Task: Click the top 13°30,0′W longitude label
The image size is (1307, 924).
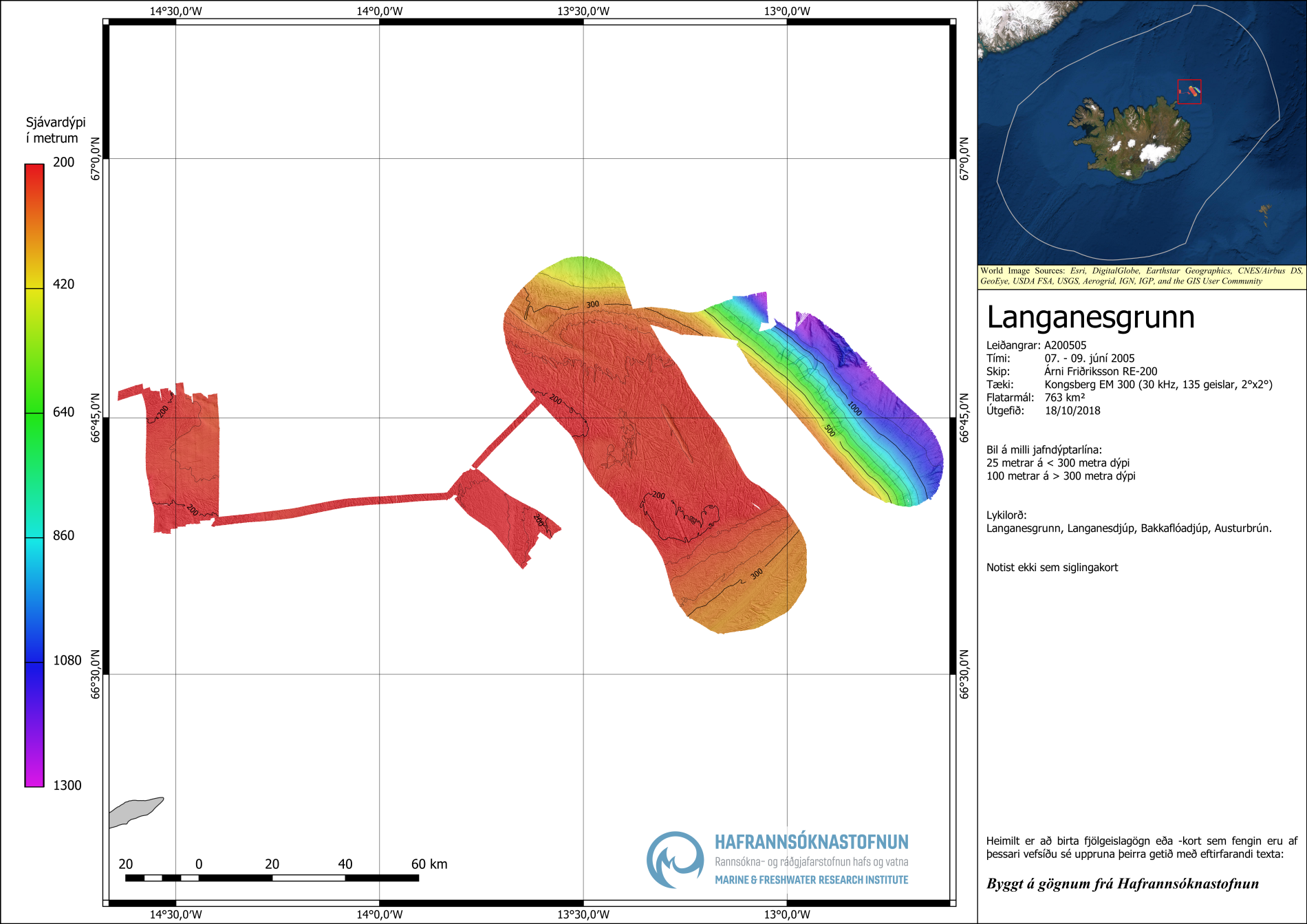Action: (x=583, y=11)
